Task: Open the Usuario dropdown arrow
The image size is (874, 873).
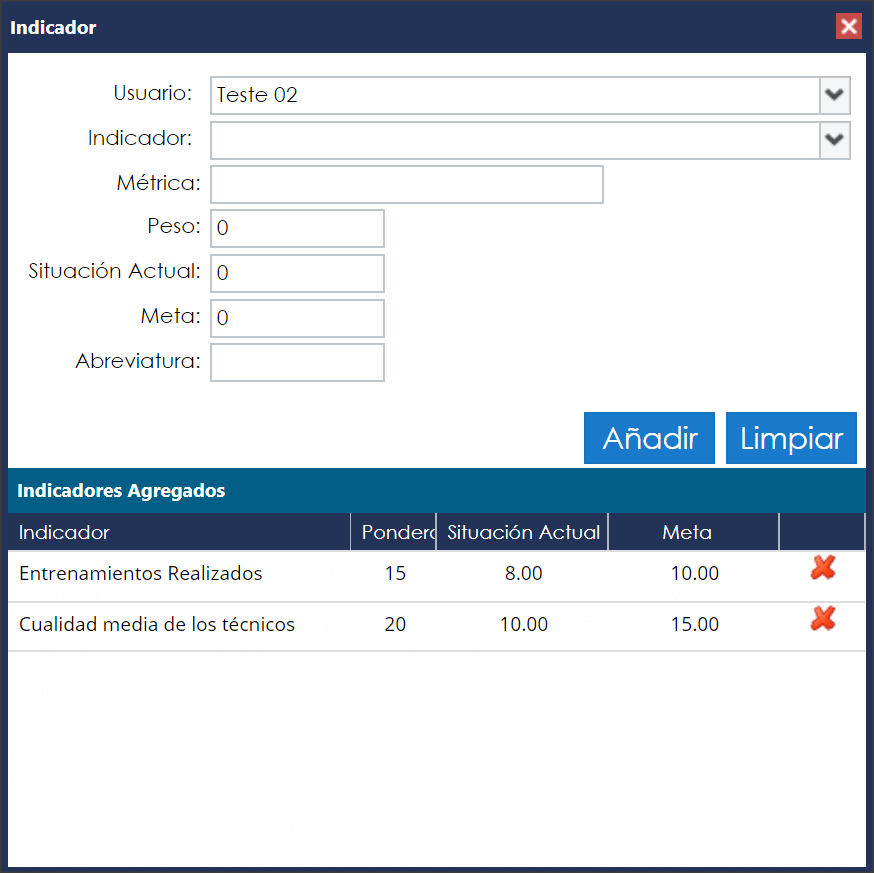Action: (x=834, y=95)
